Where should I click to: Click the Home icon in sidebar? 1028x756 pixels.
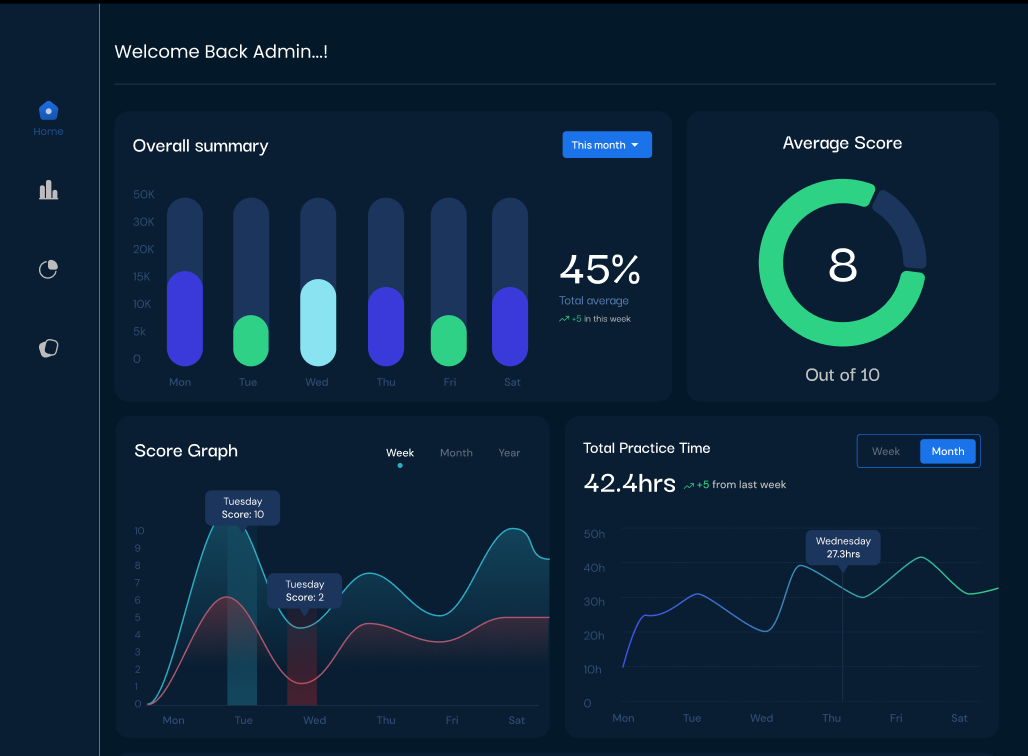pyautogui.click(x=48, y=111)
